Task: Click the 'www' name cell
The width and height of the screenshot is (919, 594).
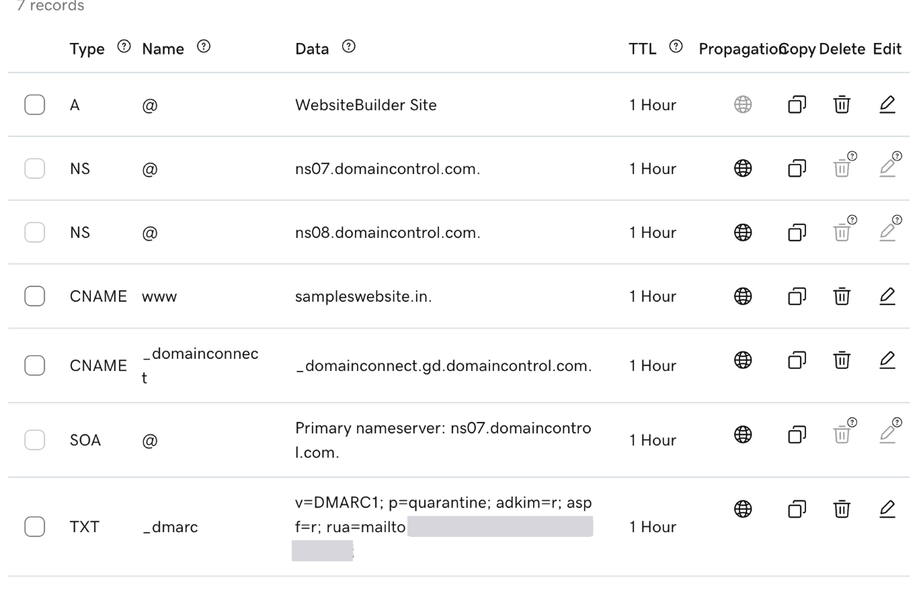Action: (x=159, y=297)
